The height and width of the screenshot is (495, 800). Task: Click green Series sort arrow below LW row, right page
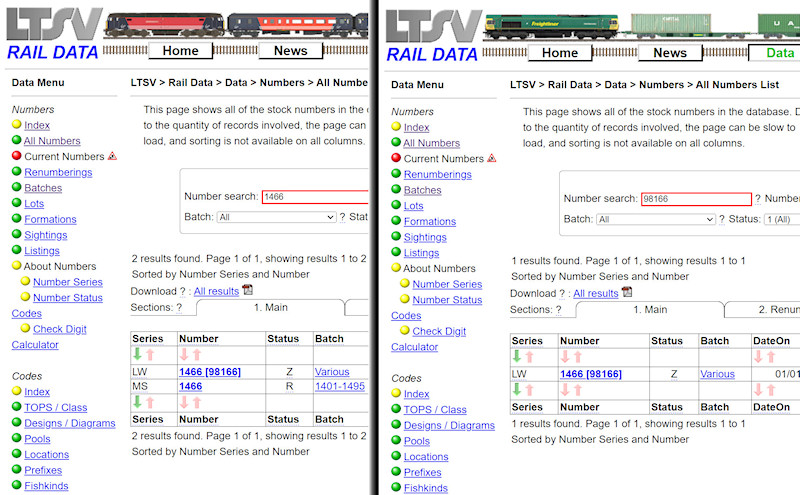click(x=516, y=389)
